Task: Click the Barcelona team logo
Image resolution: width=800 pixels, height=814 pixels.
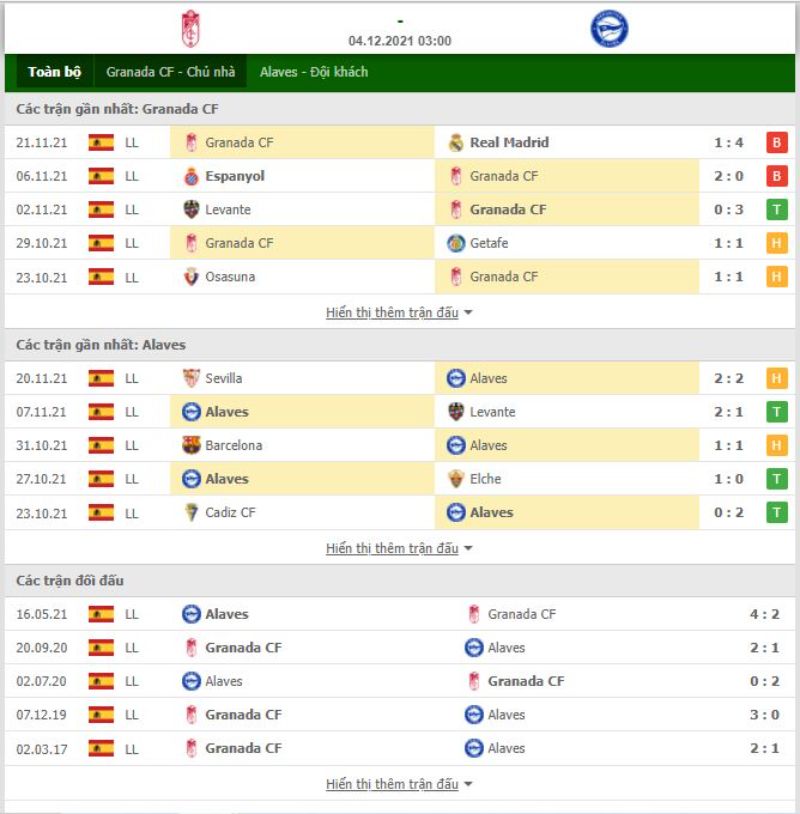Action: coord(191,445)
